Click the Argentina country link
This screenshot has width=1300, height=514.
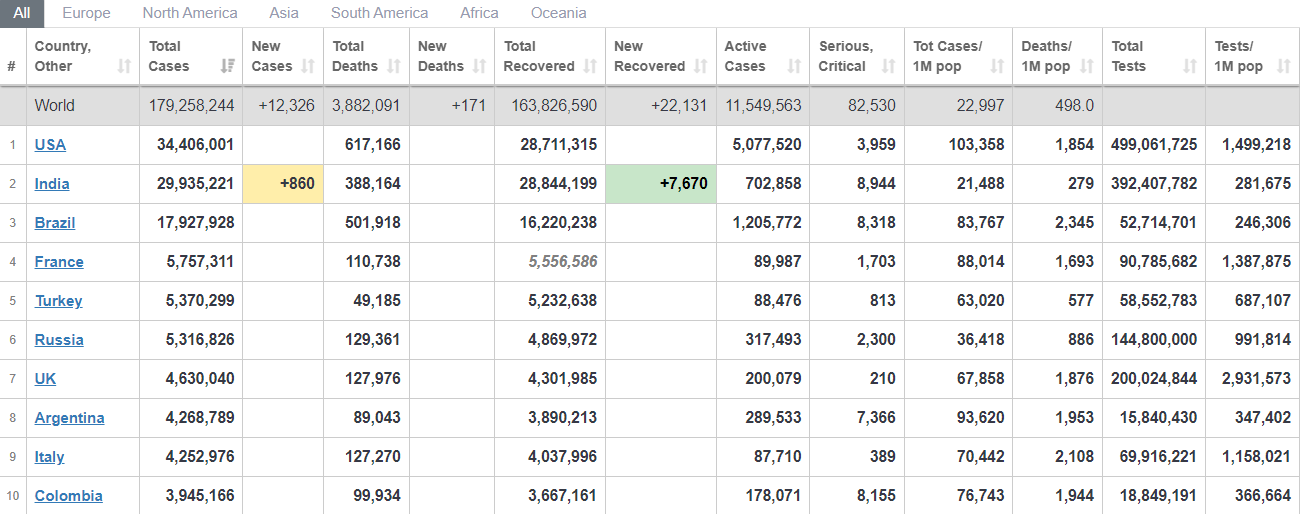coord(69,418)
